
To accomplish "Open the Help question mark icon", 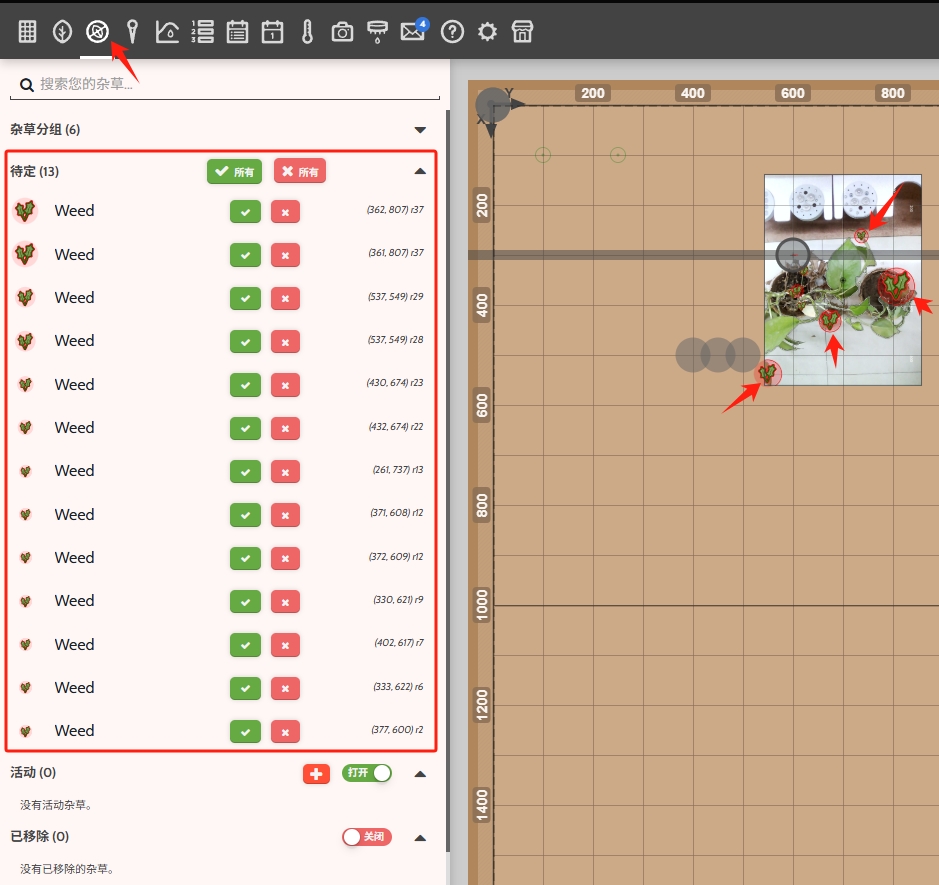I will (x=452, y=32).
